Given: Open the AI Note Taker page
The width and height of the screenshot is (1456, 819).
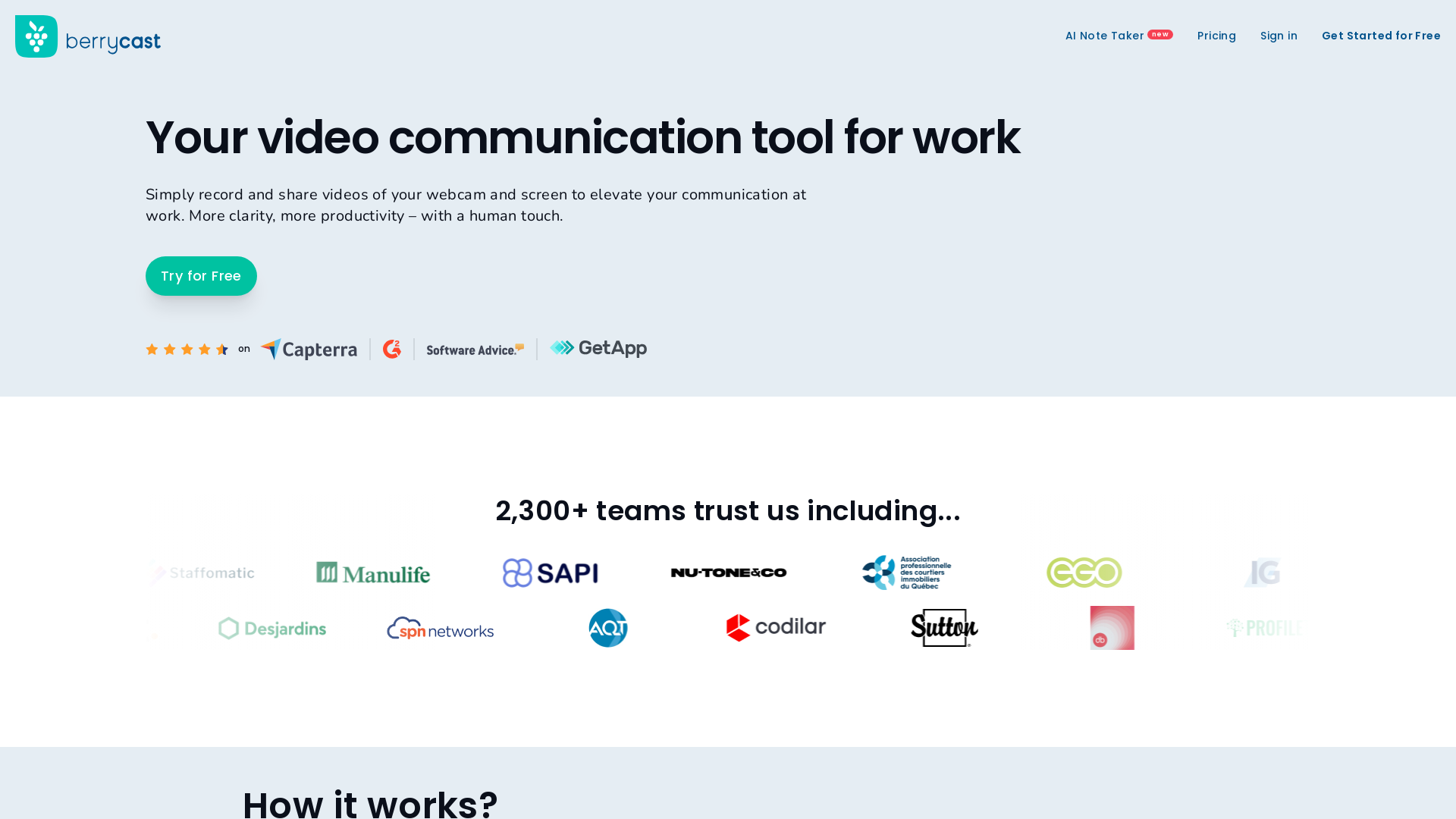Looking at the screenshot, I should (x=1104, y=36).
